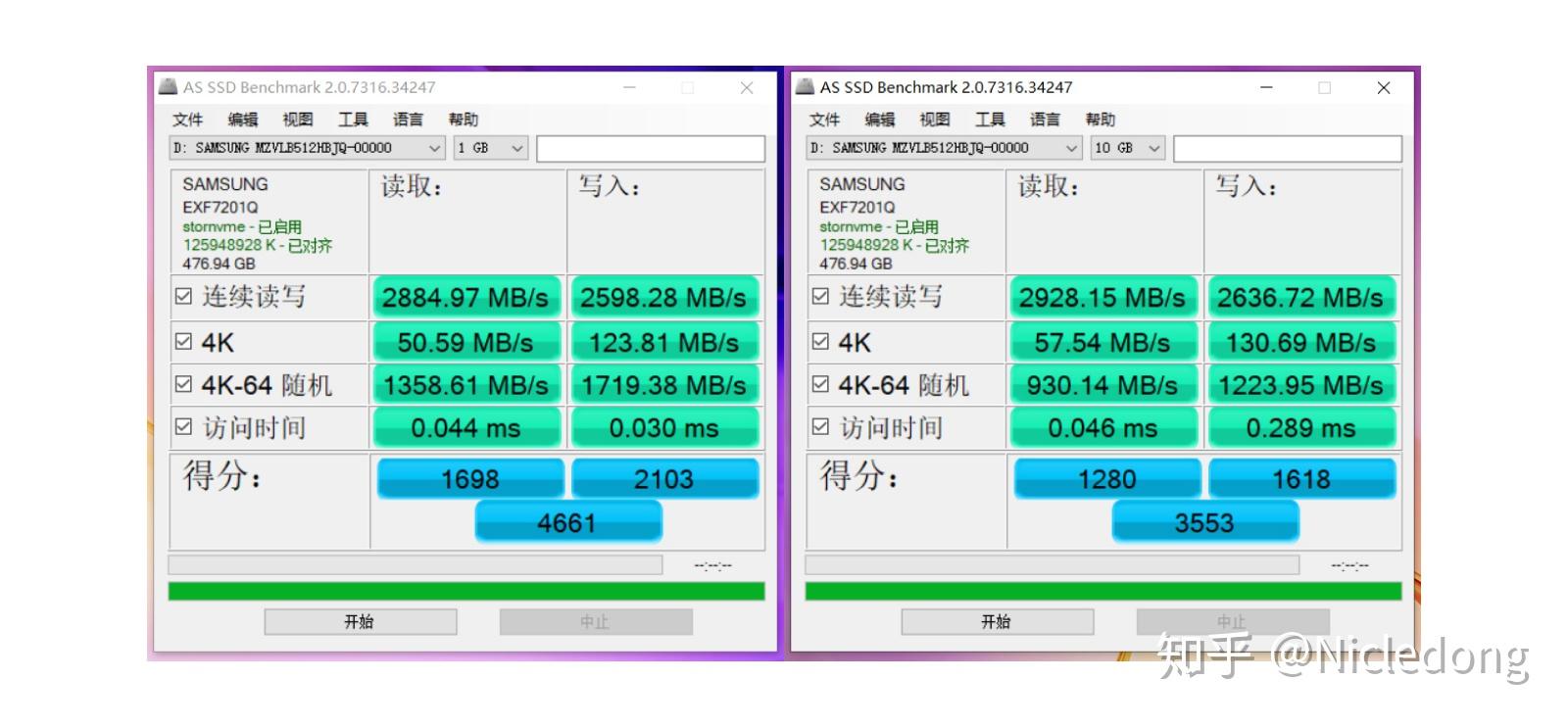Click the 130.69 MB/s 4K write result
Image resolution: width=1568 pixels, height=728 pixels.
coord(1301,342)
